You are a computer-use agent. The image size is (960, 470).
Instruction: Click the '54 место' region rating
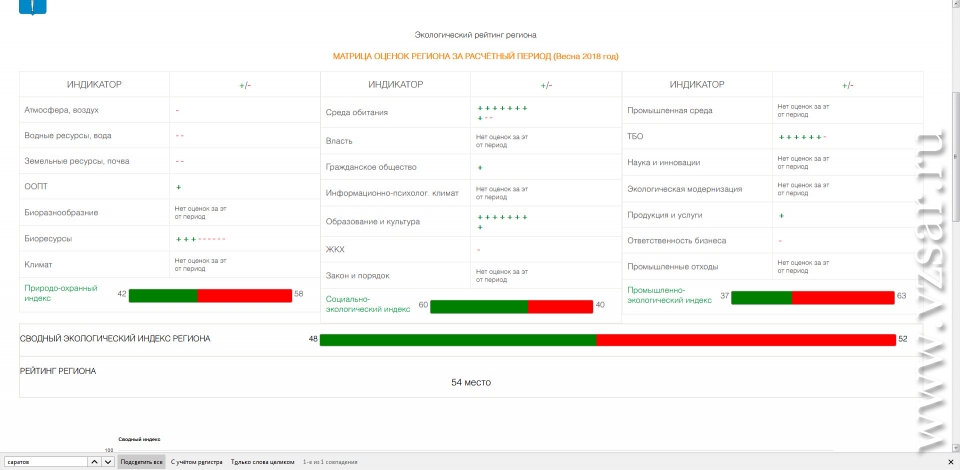pyautogui.click(x=471, y=382)
